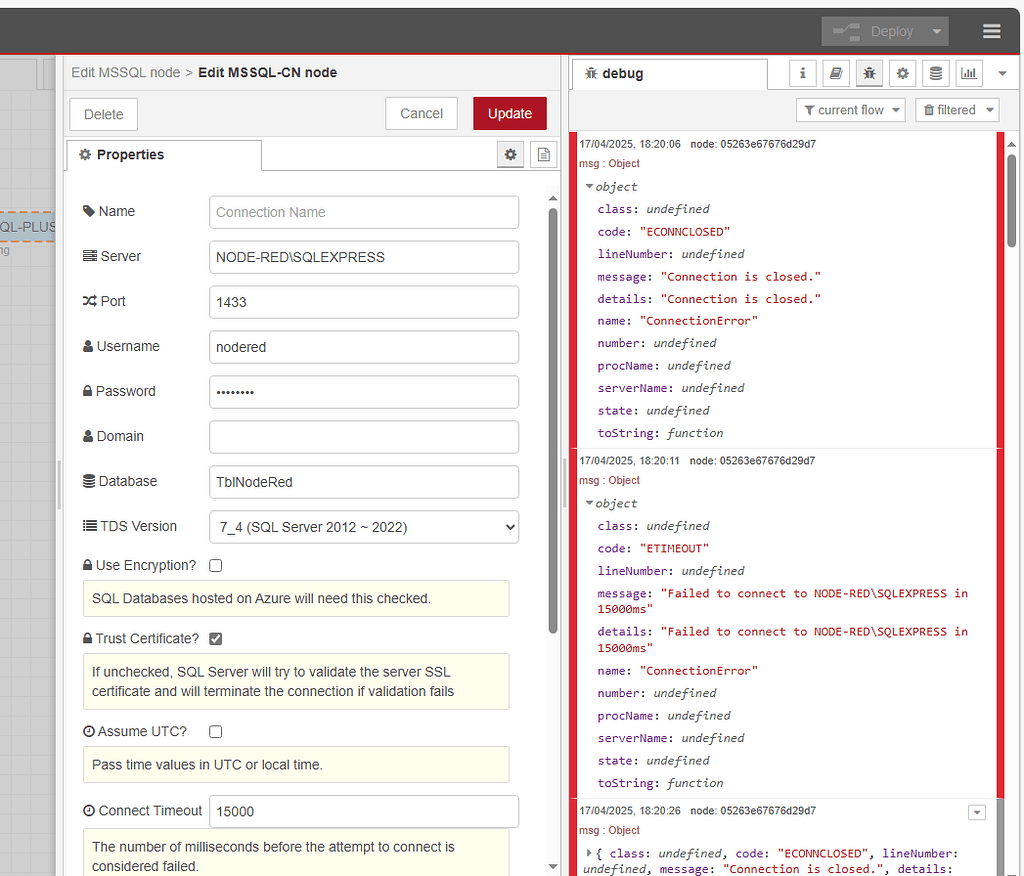Click the Update button
1024x876 pixels.
click(509, 113)
